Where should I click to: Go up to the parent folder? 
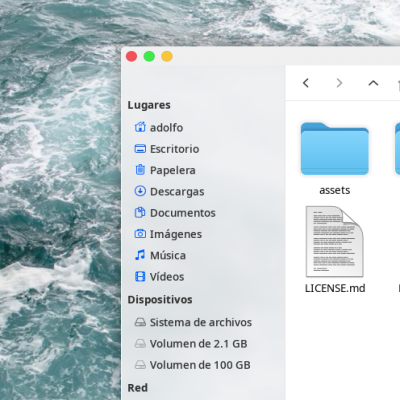point(373,83)
